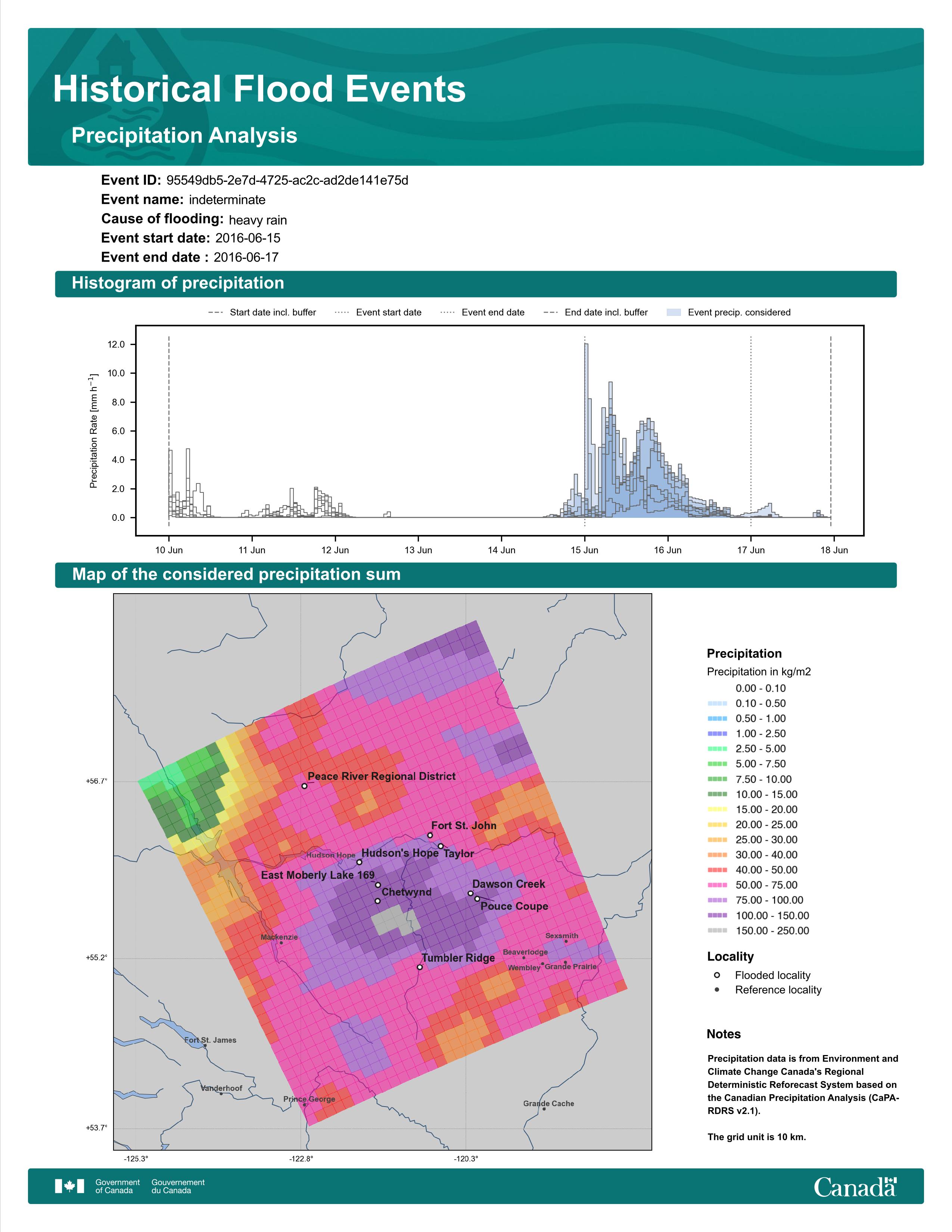Click the Pouce Coupe flooded locality marker
952x1232 pixels.
(x=477, y=899)
